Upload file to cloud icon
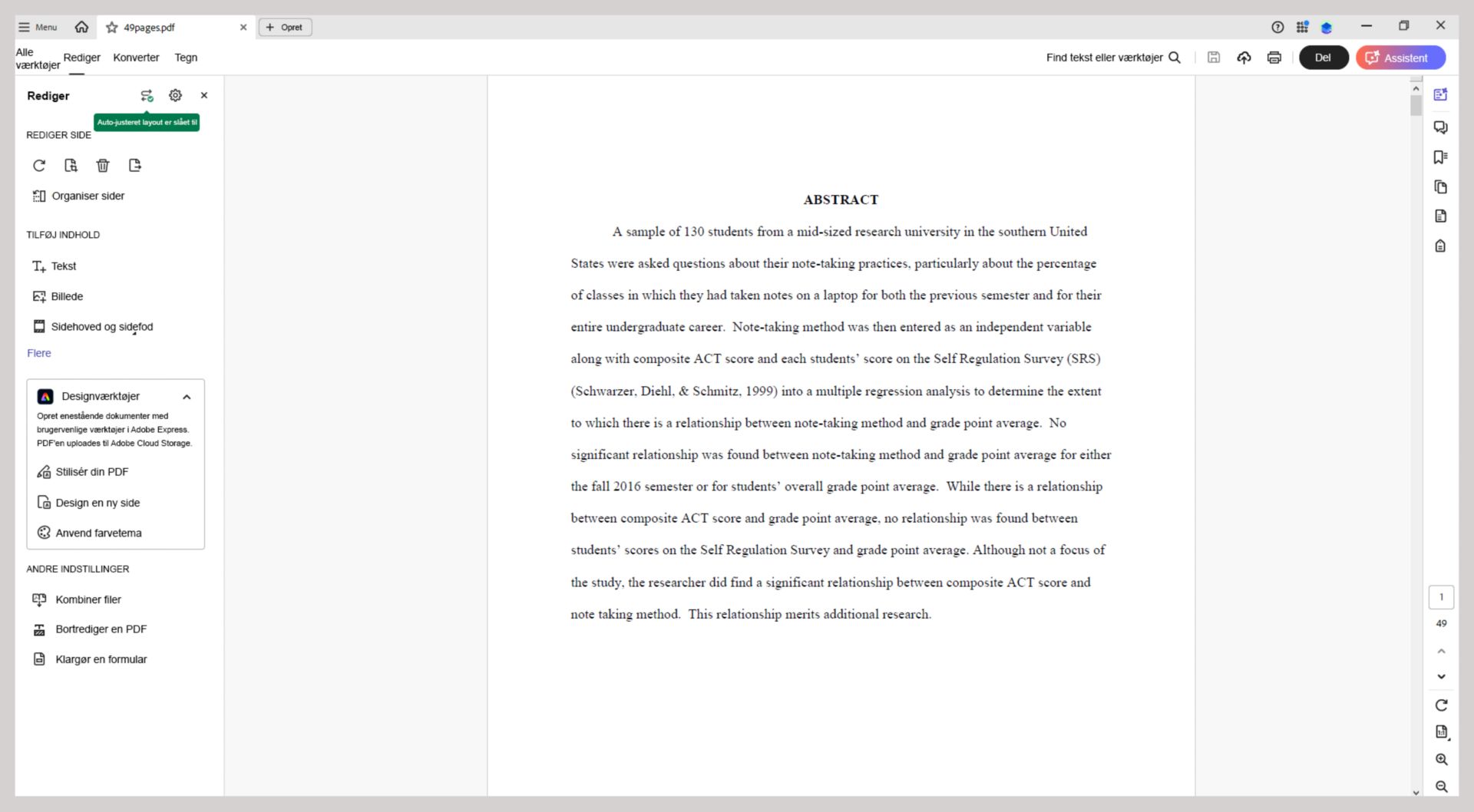Image resolution: width=1474 pixels, height=812 pixels. (x=1244, y=58)
